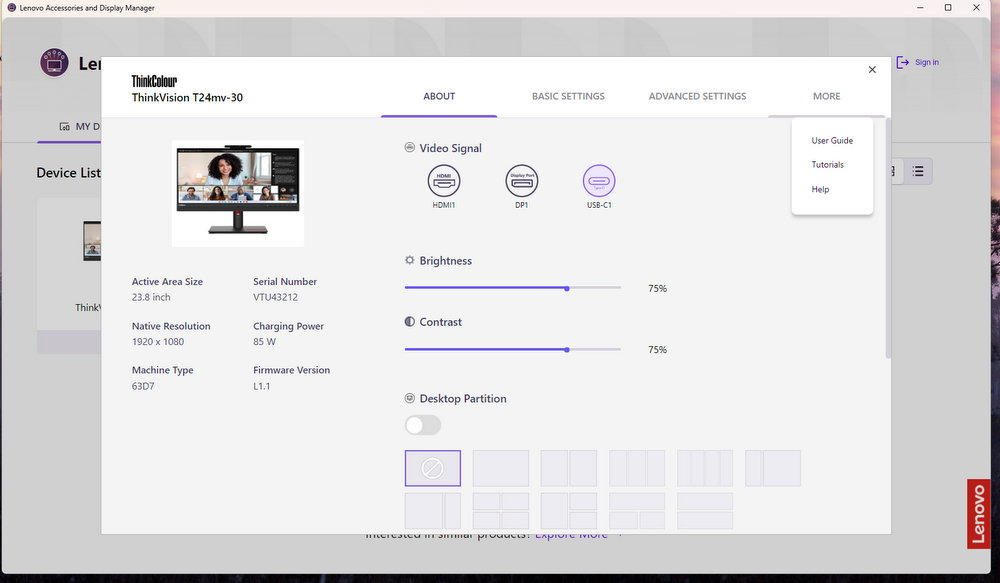Open the MORE dropdown menu

826,96
